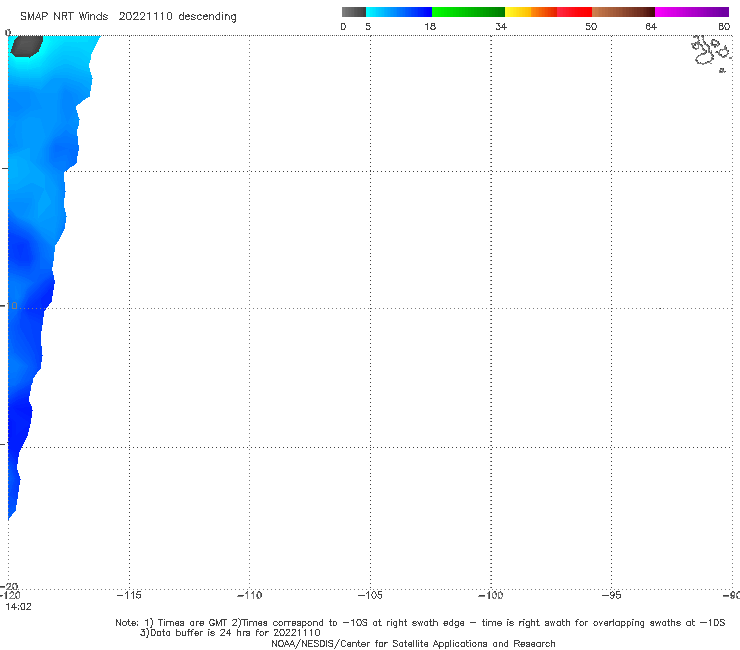740x650 pixels.
Task: Click the longitude label '-105'
Action: pyautogui.click(x=370, y=595)
